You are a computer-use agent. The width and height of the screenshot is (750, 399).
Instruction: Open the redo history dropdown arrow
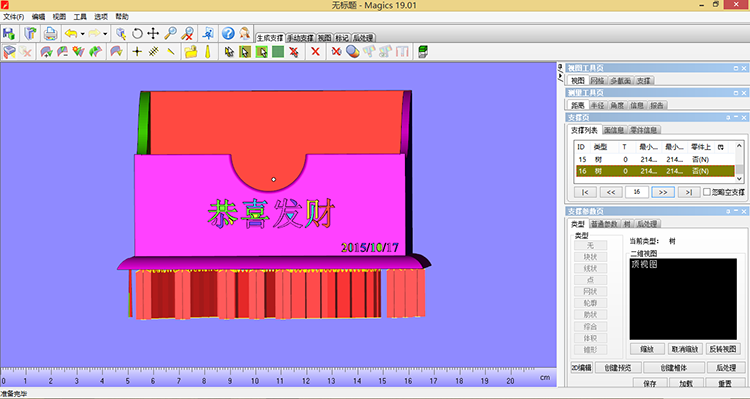click(105, 33)
